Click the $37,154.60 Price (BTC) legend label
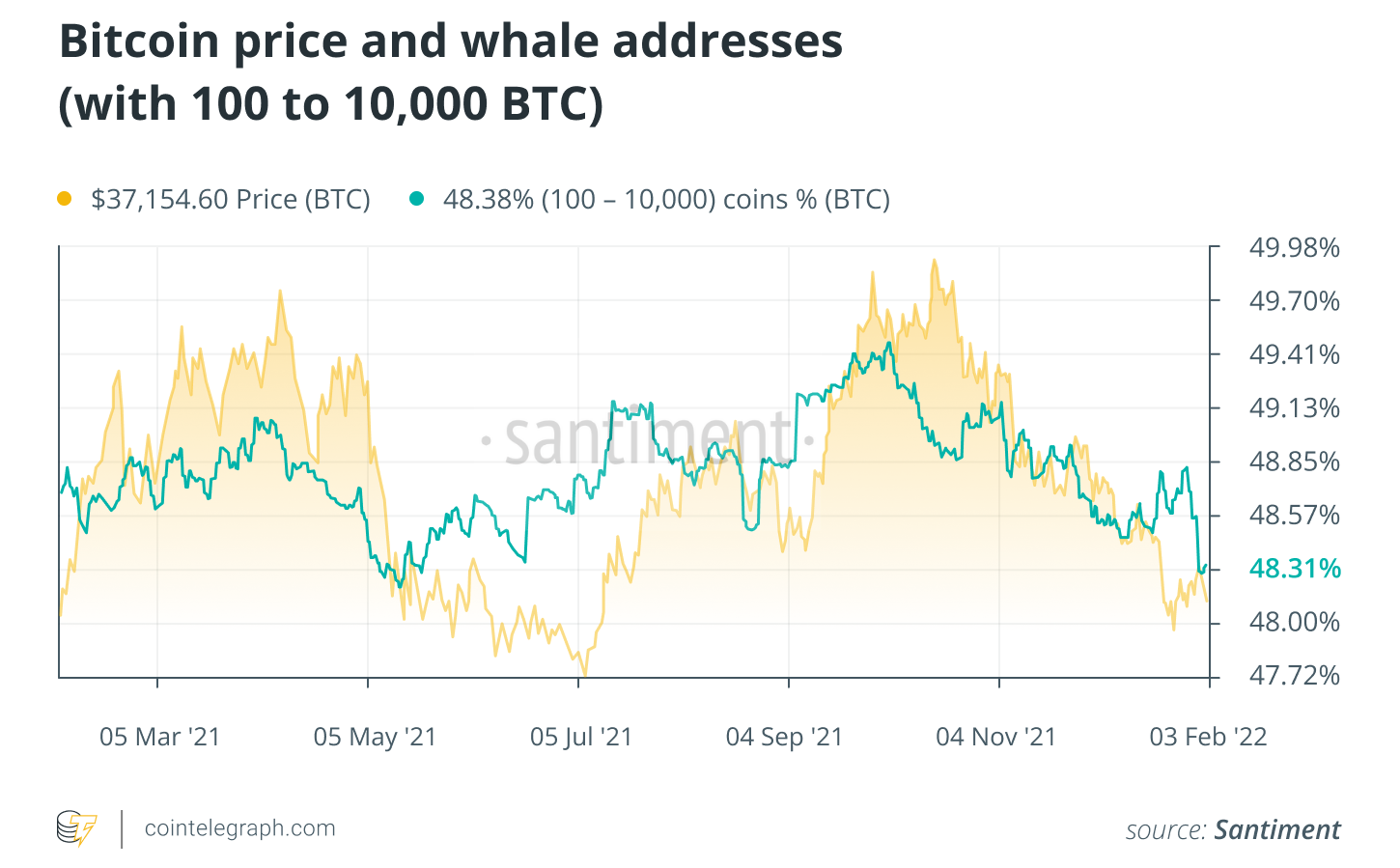The height and width of the screenshot is (868, 1400). pyautogui.click(x=230, y=200)
